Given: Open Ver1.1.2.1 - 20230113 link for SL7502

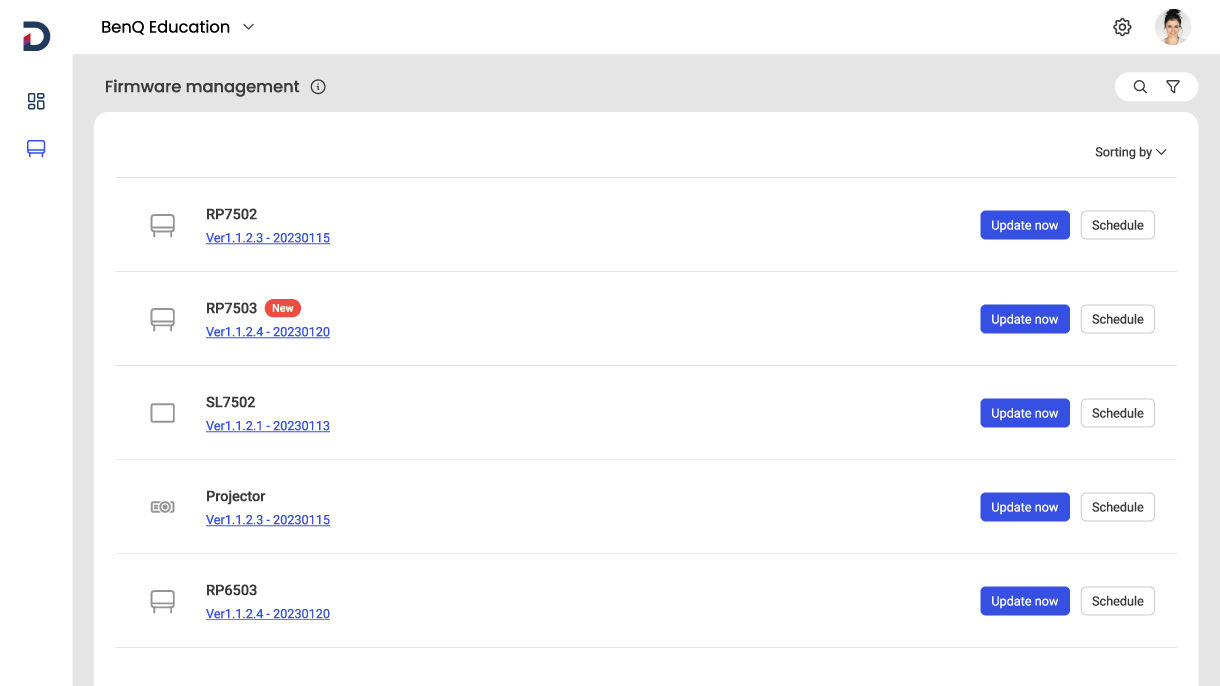Looking at the screenshot, I should click(267, 426).
